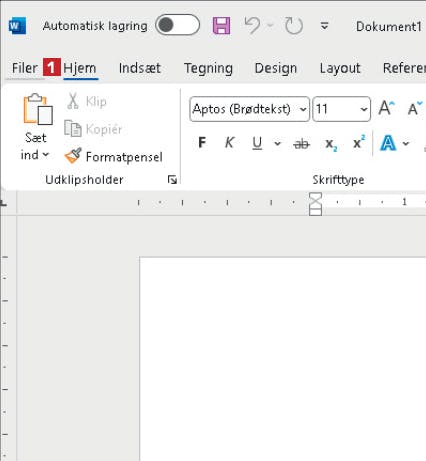Open the font size 11 dropdown
426x461 pixels.
(342, 109)
